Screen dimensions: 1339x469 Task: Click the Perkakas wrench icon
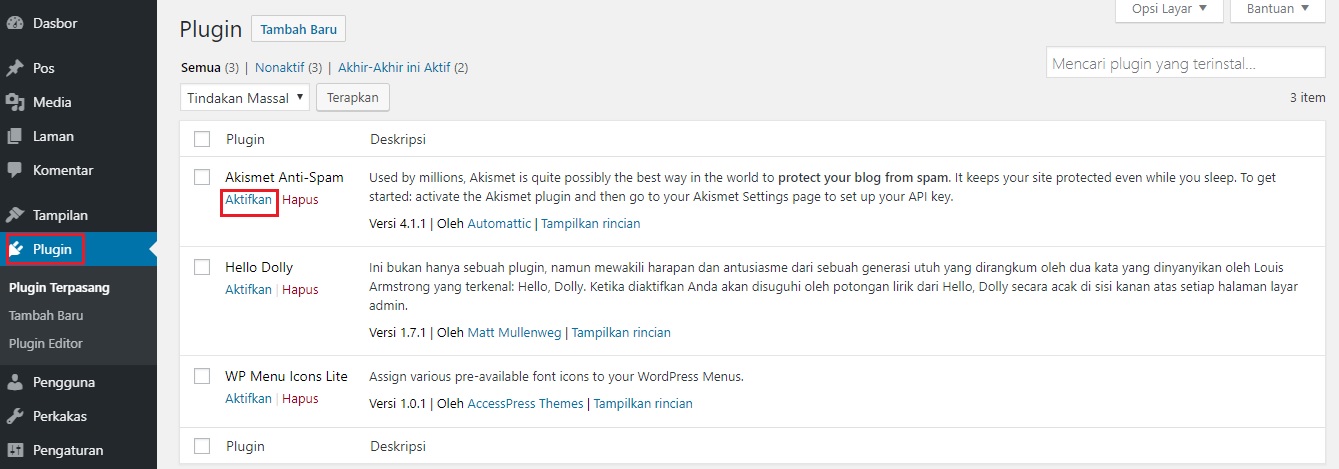15,416
